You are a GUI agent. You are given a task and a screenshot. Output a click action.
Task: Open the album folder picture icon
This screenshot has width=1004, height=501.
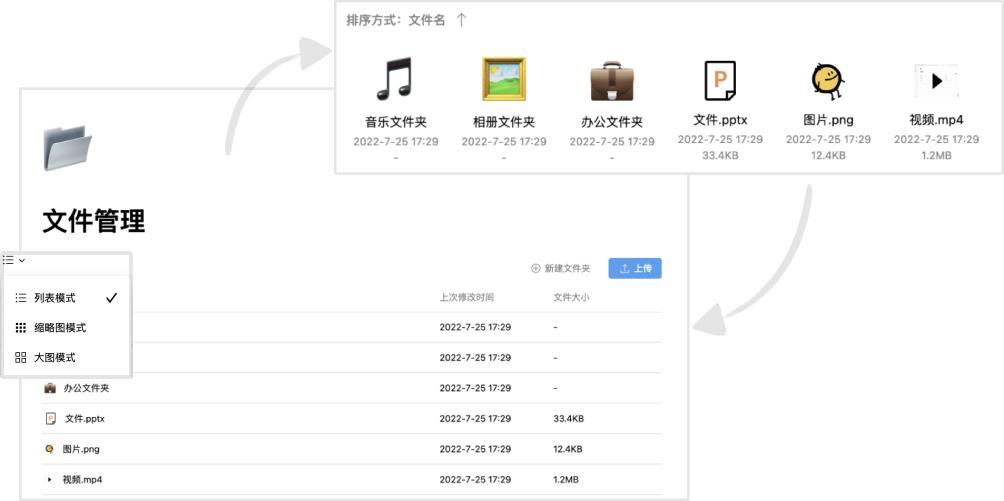[504, 79]
